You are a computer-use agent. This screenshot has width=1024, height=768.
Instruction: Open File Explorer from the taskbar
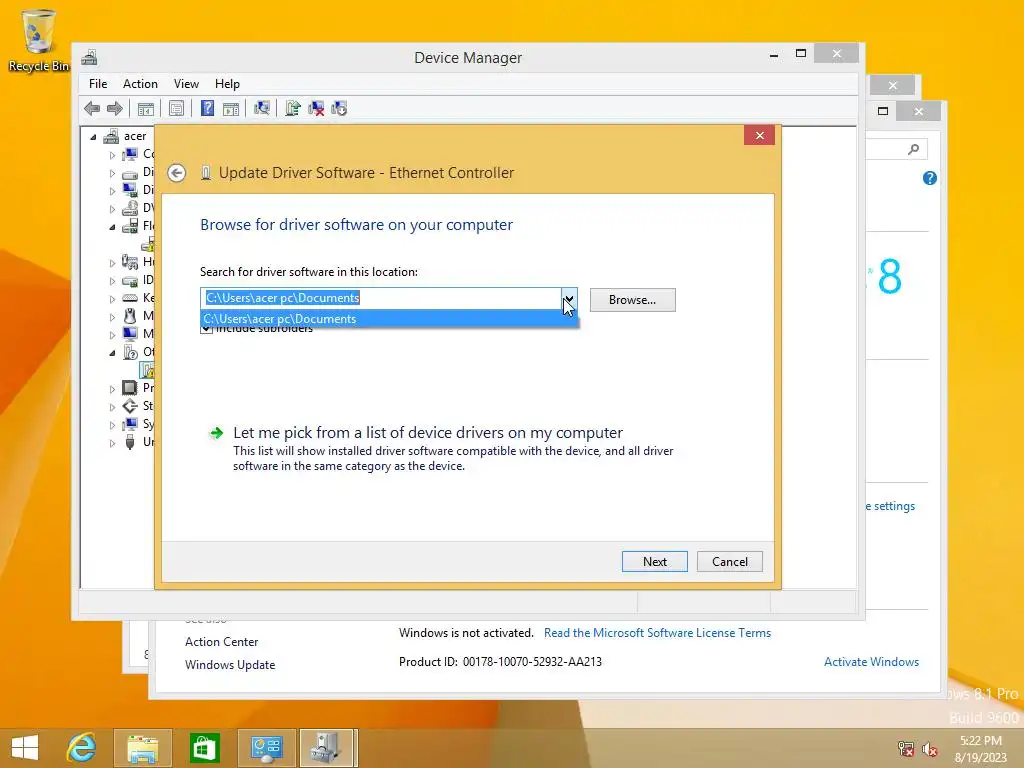click(142, 748)
